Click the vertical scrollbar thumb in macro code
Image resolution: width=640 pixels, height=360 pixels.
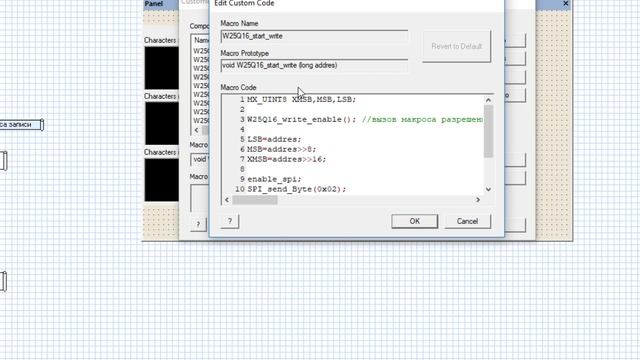(x=488, y=131)
